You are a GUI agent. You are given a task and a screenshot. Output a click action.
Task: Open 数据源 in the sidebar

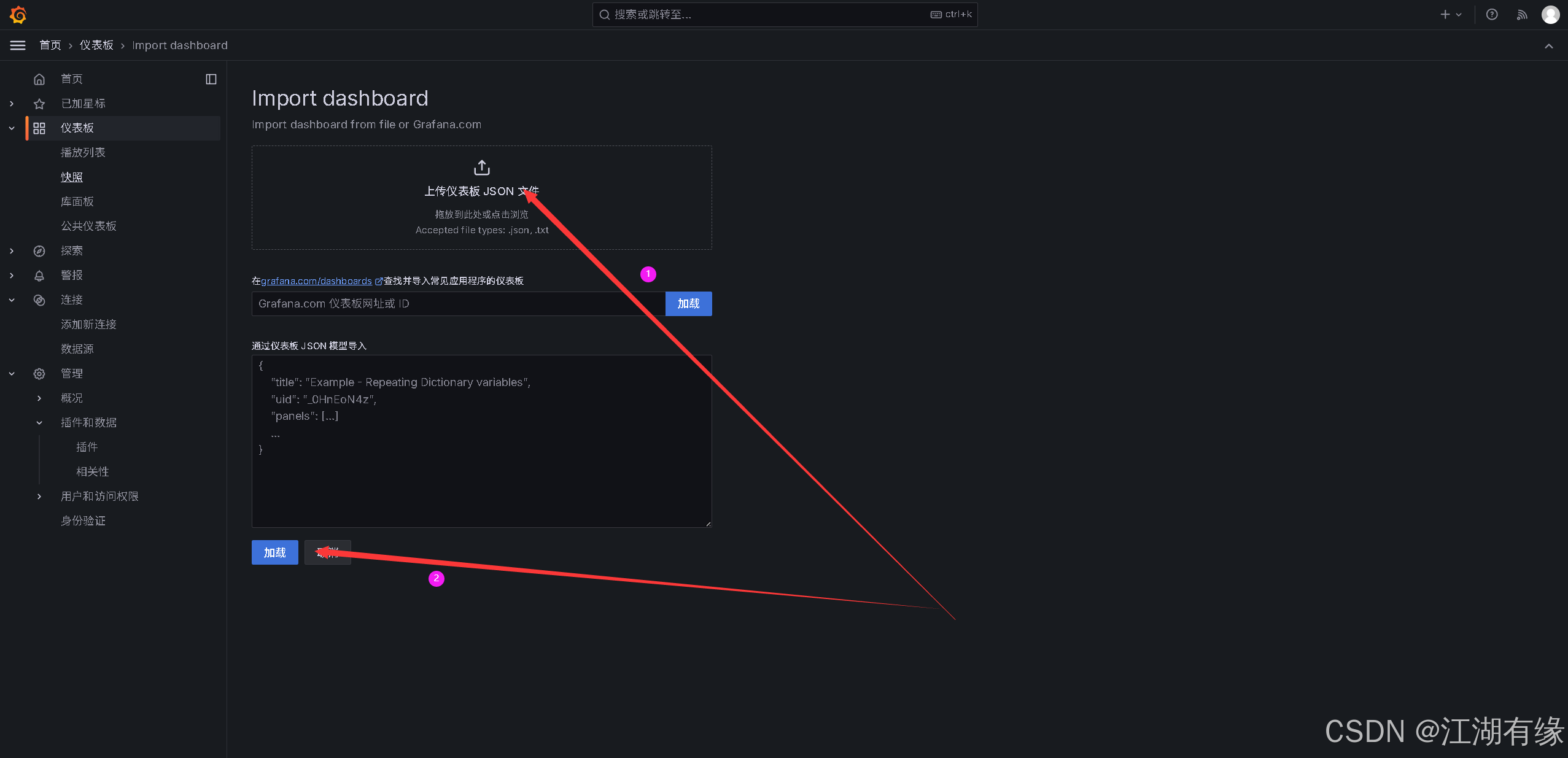(77, 349)
